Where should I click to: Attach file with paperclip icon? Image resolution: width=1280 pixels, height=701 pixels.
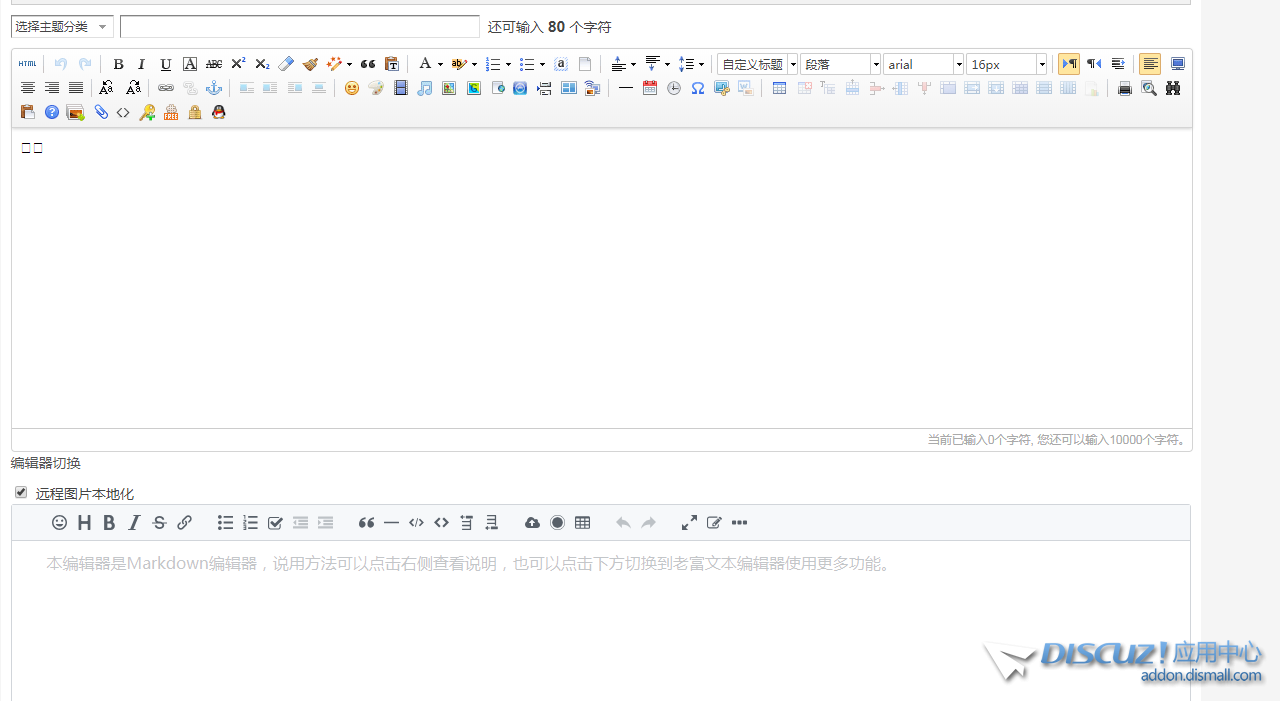point(100,112)
